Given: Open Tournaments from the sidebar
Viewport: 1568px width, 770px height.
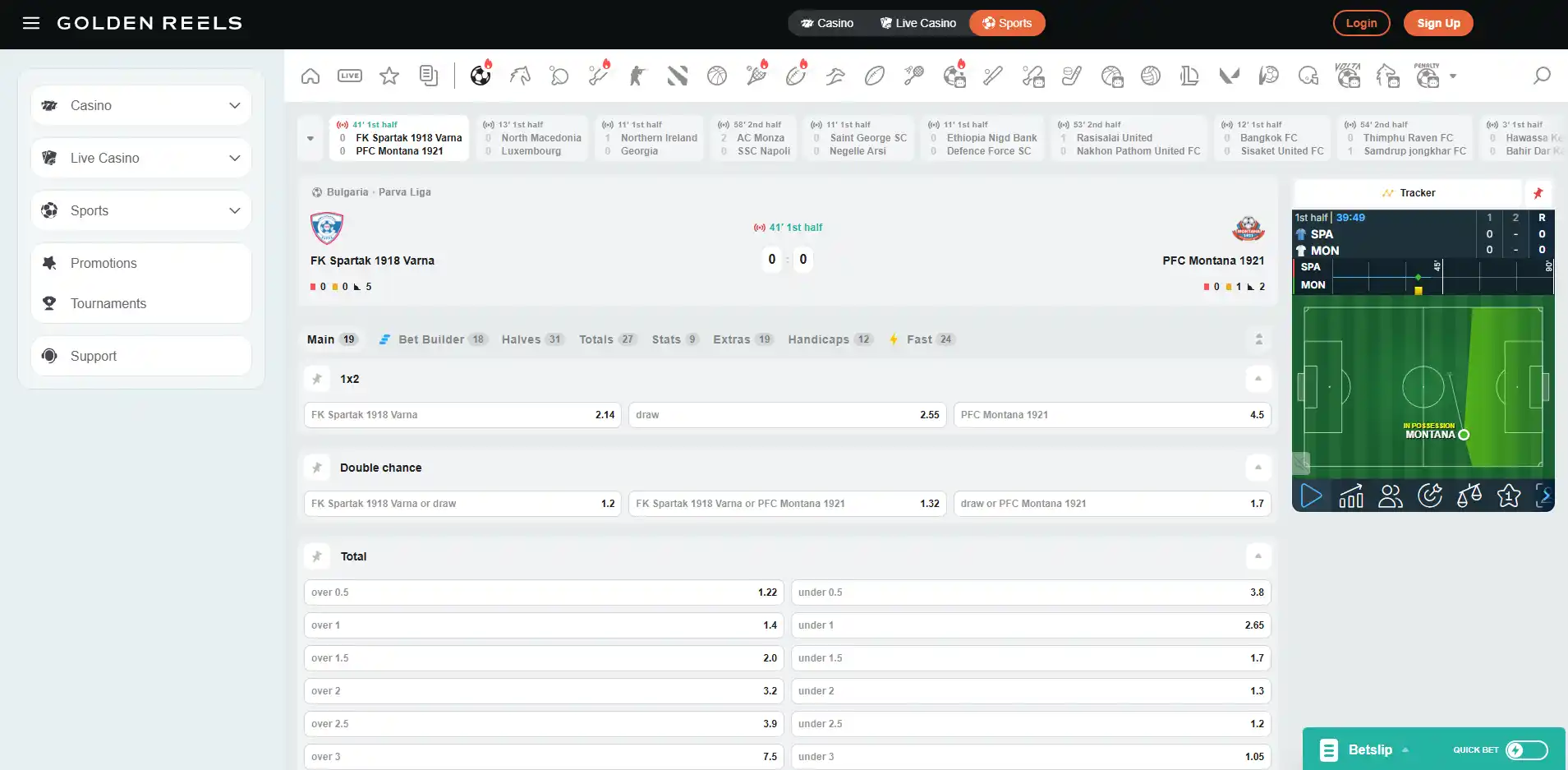Looking at the screenshot, I should [141, 303].
